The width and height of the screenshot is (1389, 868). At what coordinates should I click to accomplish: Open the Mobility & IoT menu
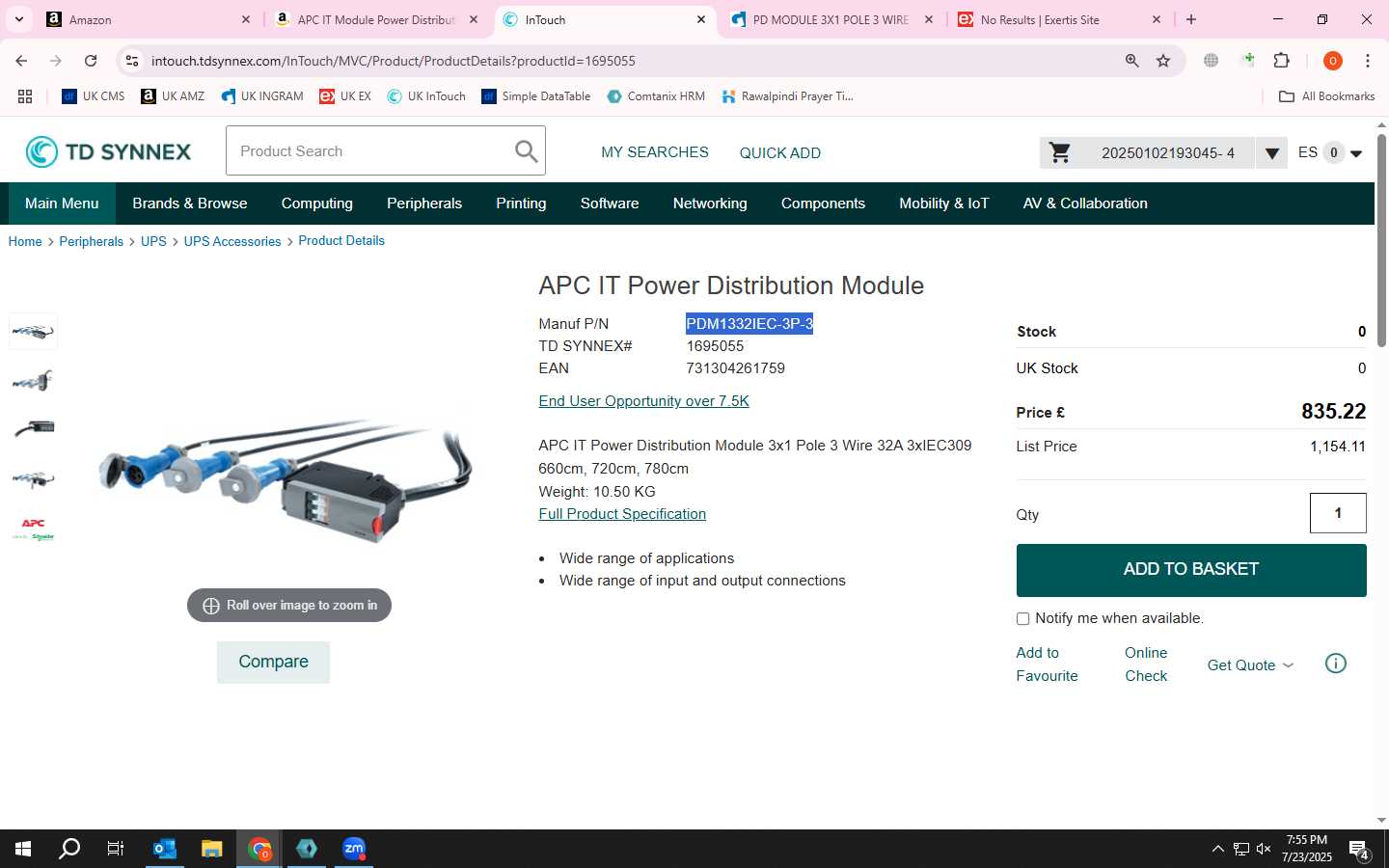(x=944, y=203)
